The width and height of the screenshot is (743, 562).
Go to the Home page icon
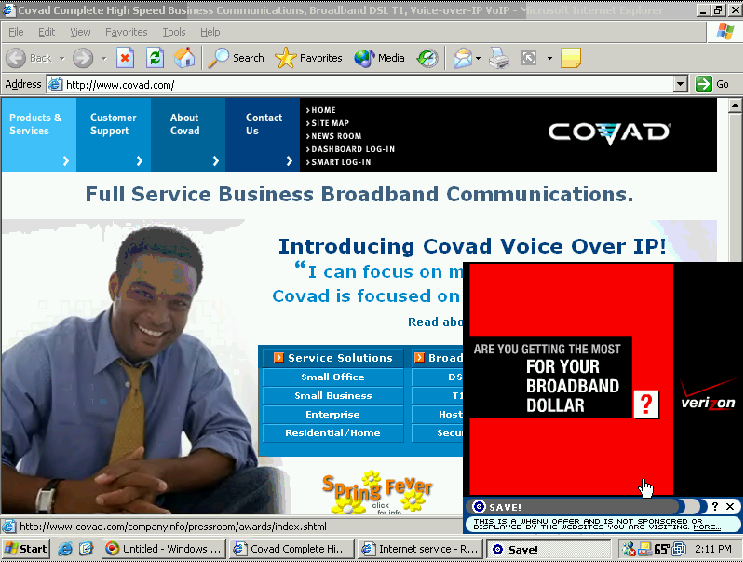coord(184,58)
